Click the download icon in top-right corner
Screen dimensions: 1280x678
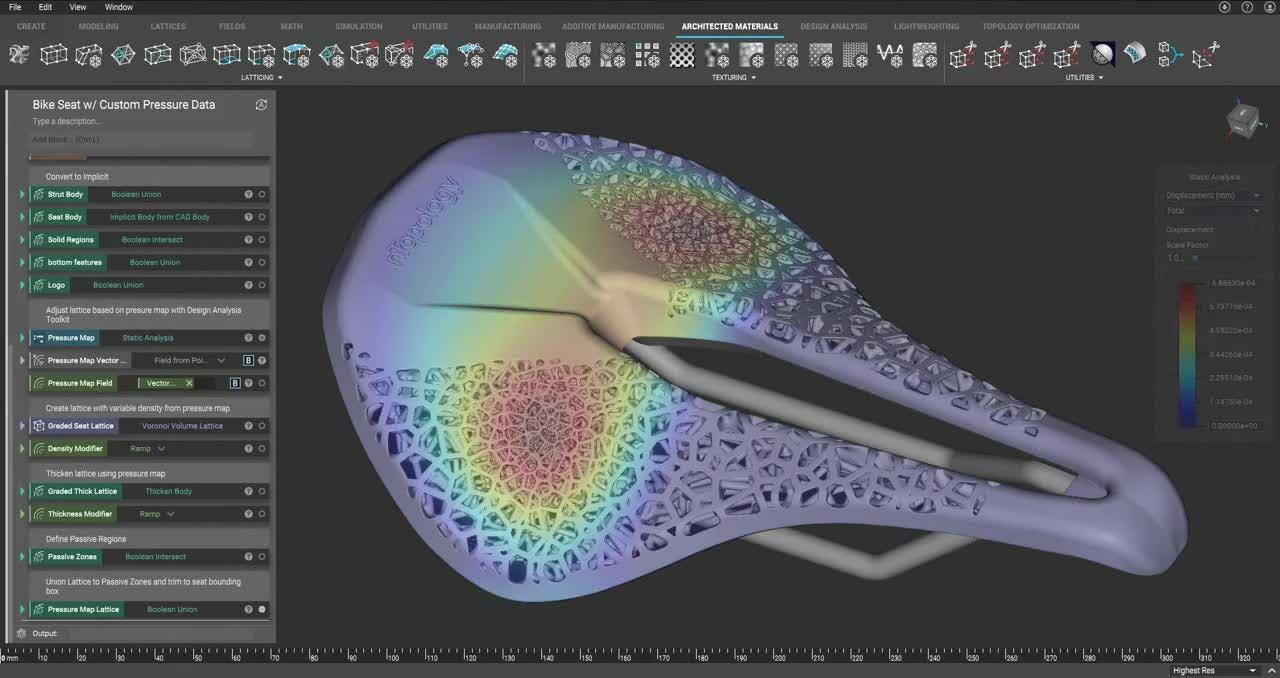click(x=1225, y=7)
